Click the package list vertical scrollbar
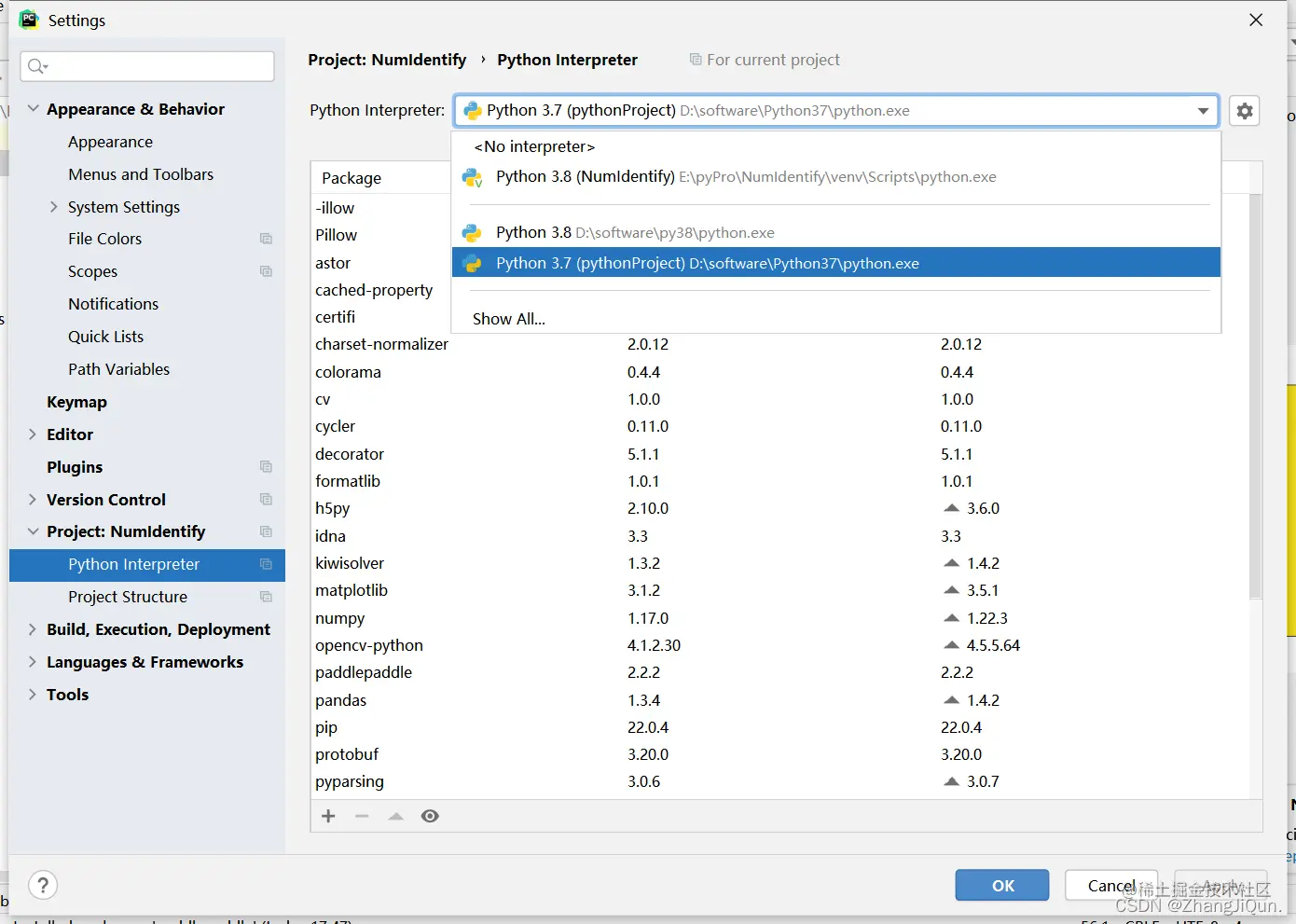 pyautogui.click(x=1255, y=396)
